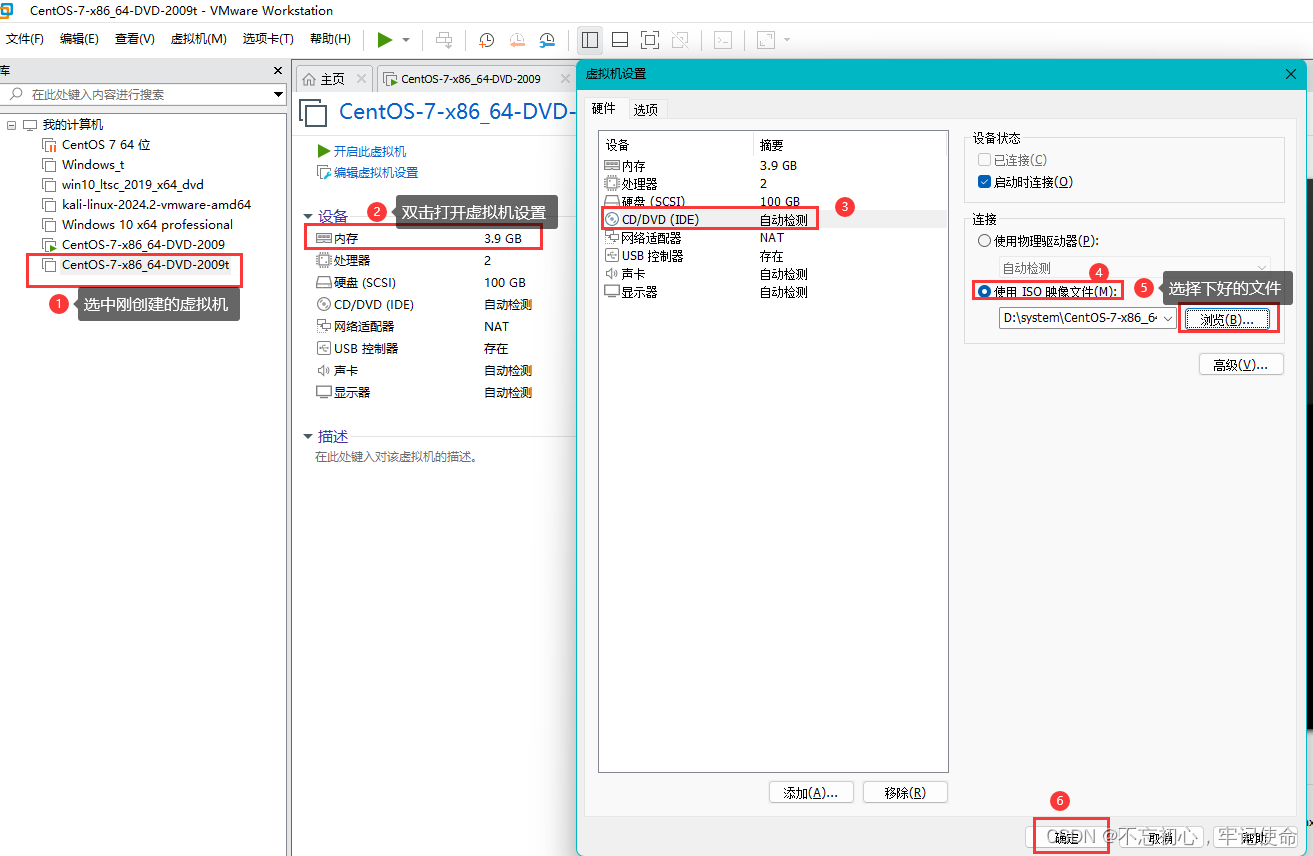Image resolution: width=1313 pixels, height=856 pixels.
Task: Toggle the library sidebar view icon
Action: (x=590, y=40)
